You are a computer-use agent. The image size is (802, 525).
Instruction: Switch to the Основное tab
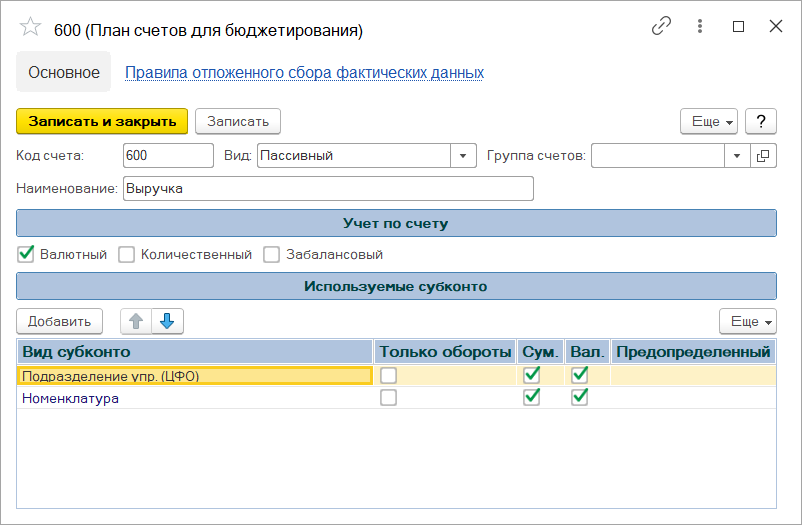pyautogui.click(x=64, y=72)
